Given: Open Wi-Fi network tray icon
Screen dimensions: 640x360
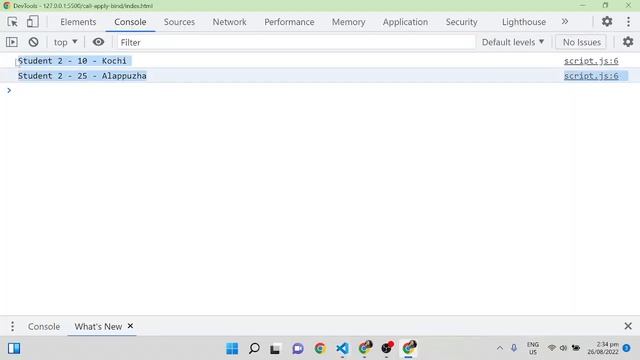Looking at the screenshot, I should click(x=551, y=348).
